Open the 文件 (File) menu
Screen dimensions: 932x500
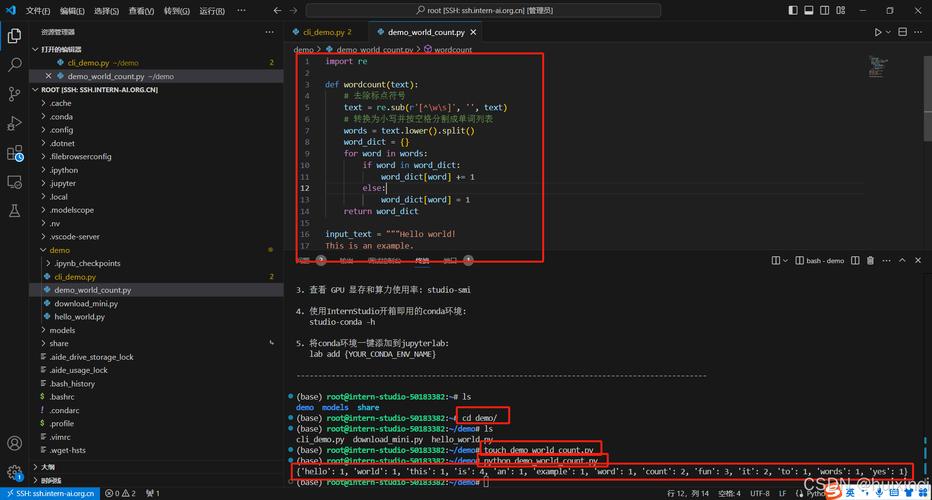point(38,10)
